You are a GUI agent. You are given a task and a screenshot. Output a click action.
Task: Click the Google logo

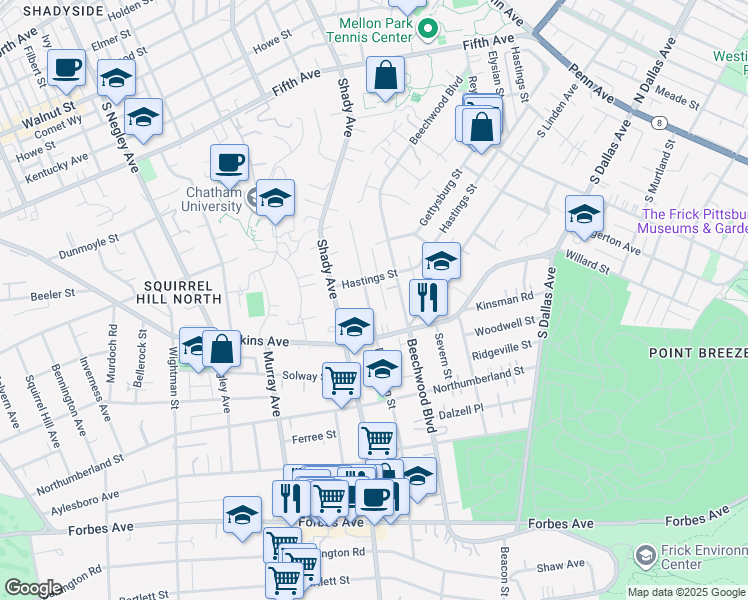[33, 588]
